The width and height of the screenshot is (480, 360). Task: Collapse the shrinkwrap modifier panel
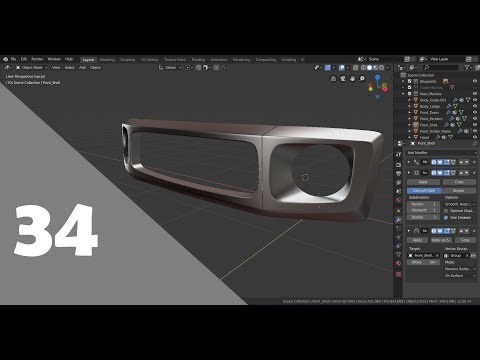[x=409, y=231]
